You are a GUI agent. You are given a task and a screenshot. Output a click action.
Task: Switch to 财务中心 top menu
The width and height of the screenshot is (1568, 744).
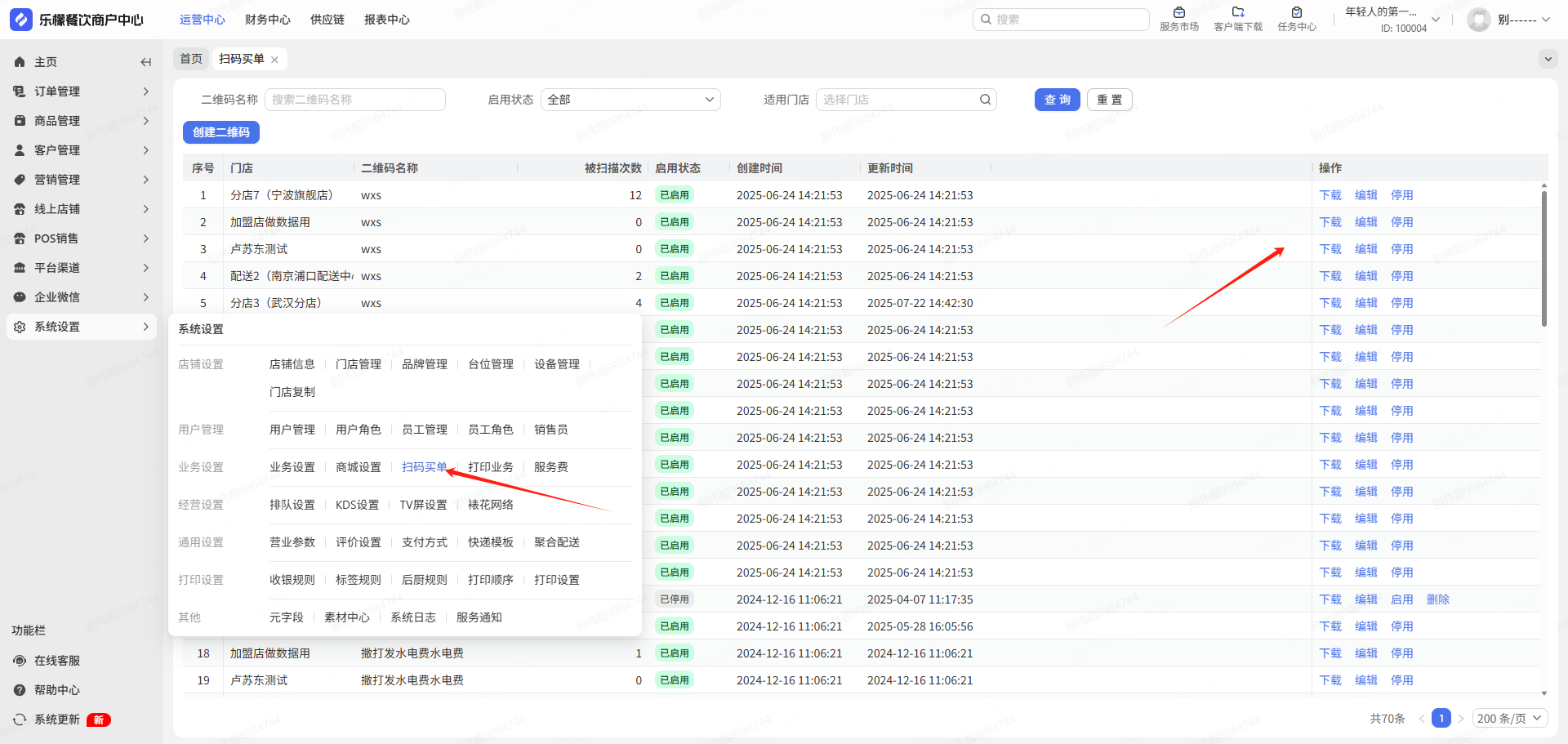(267, 20)
